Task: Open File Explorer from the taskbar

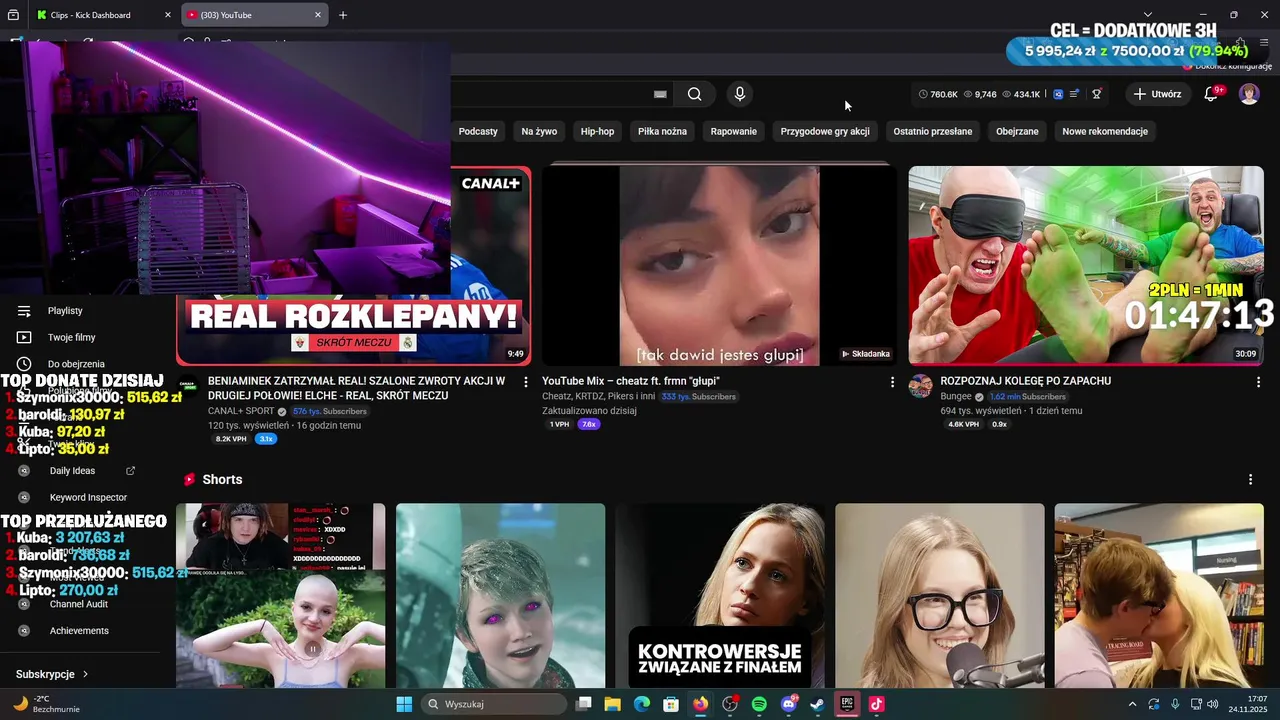Action: point(613,704)
